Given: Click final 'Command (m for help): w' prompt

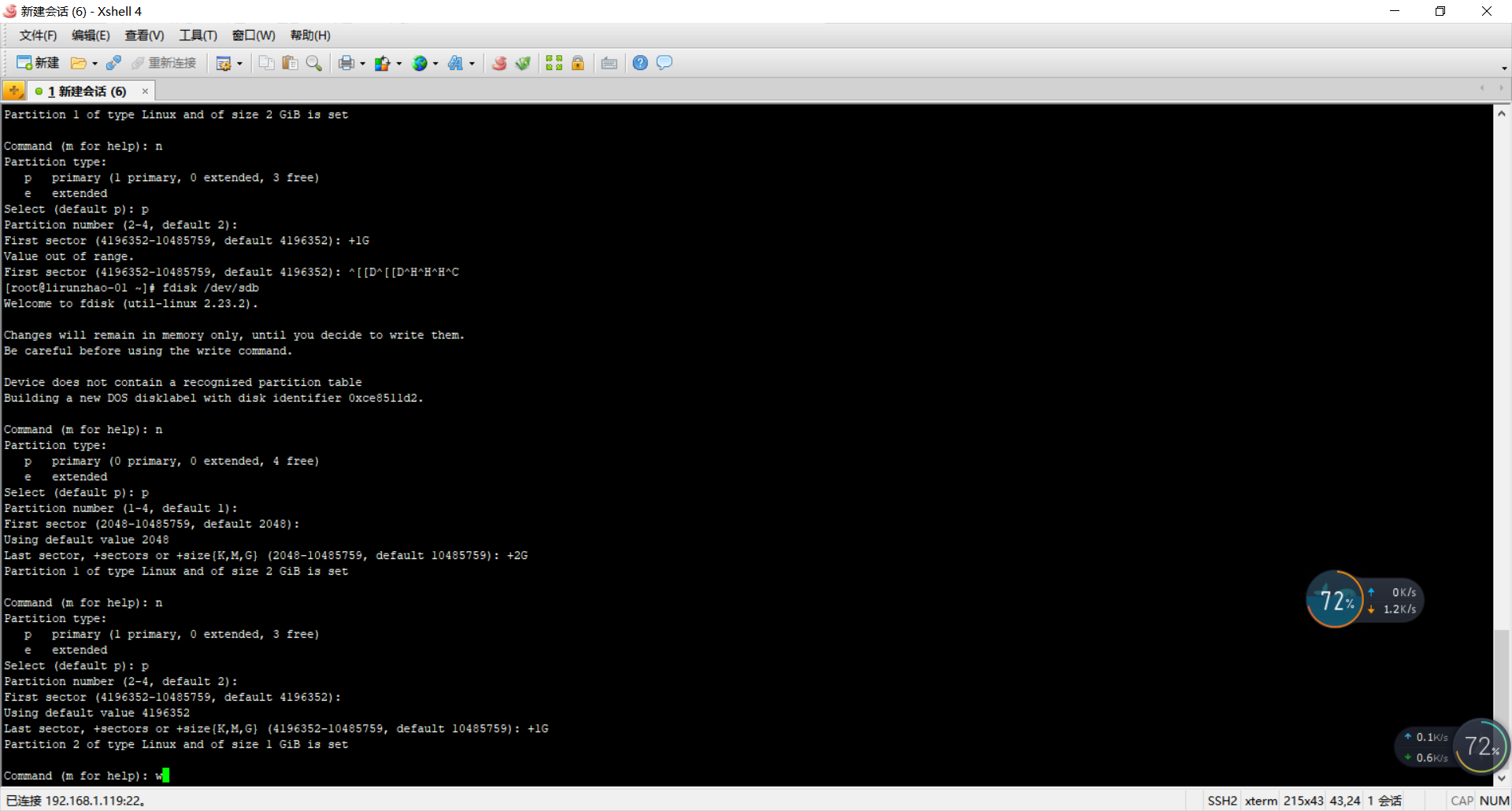Looking at the screenshot, I should [x=85, y=776].
